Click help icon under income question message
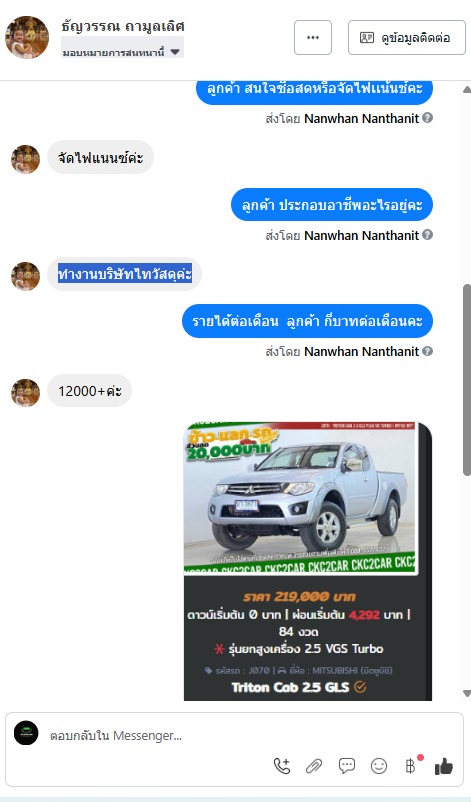471x802 pixels. (428, 351)
